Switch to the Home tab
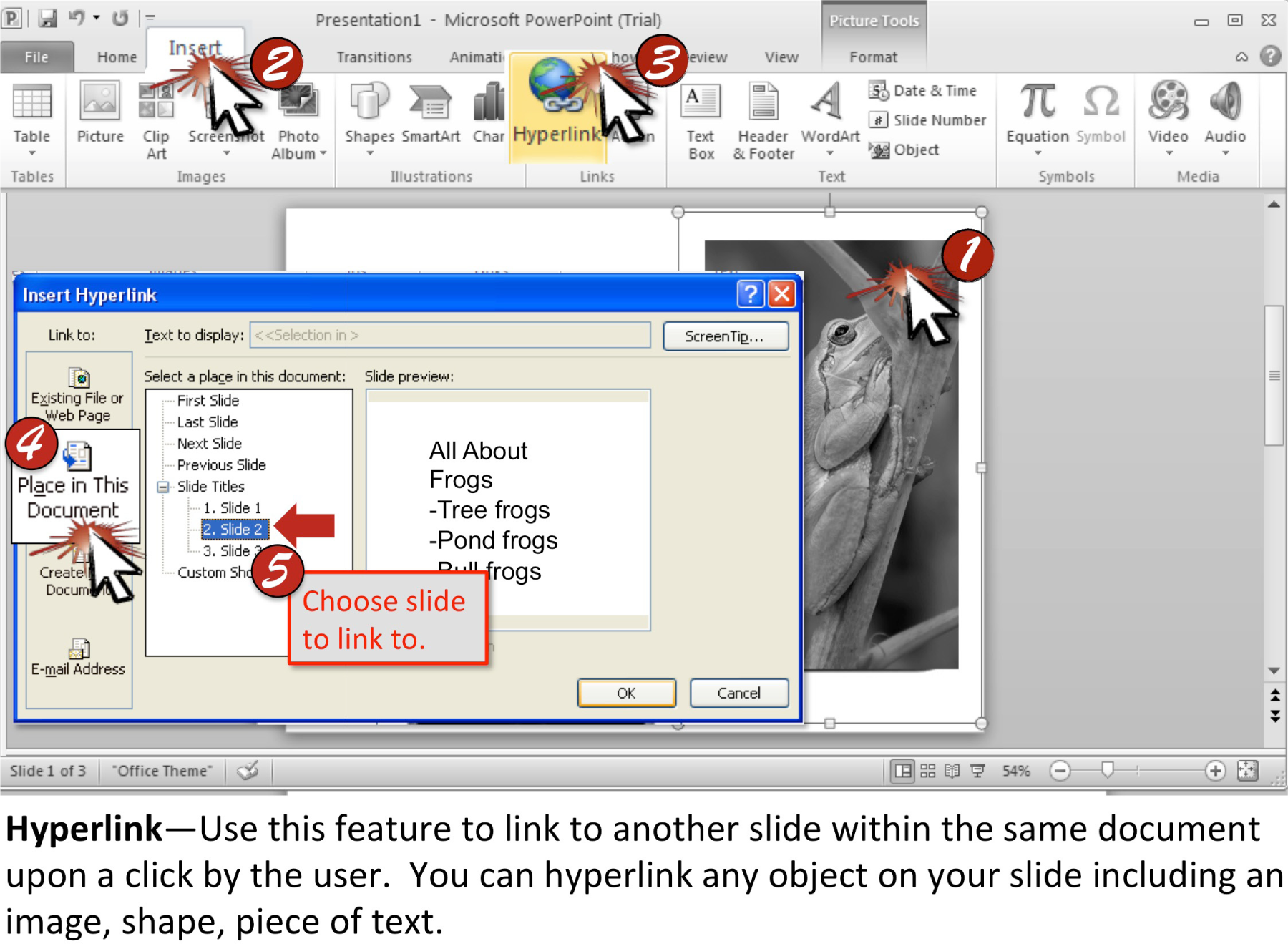1288x944 pixels. [x=117, y=57]
